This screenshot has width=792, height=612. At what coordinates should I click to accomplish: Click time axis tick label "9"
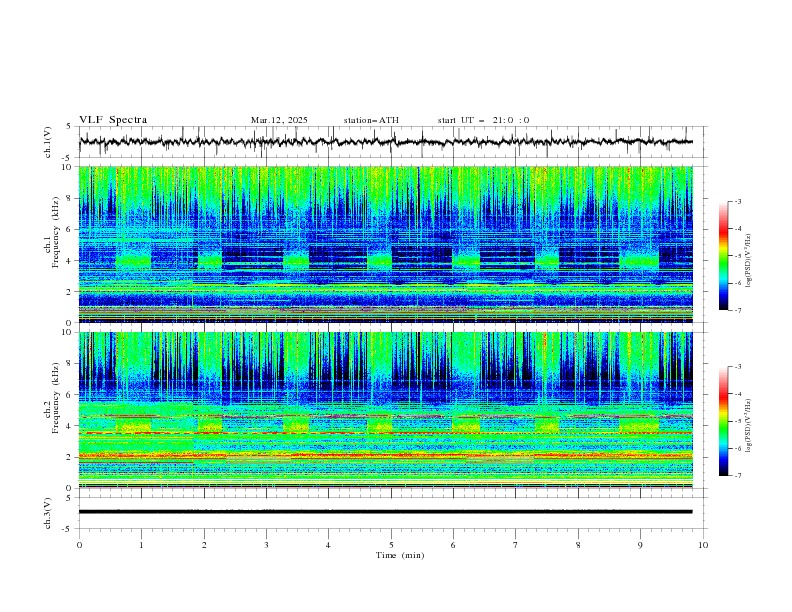click(640, 545)
